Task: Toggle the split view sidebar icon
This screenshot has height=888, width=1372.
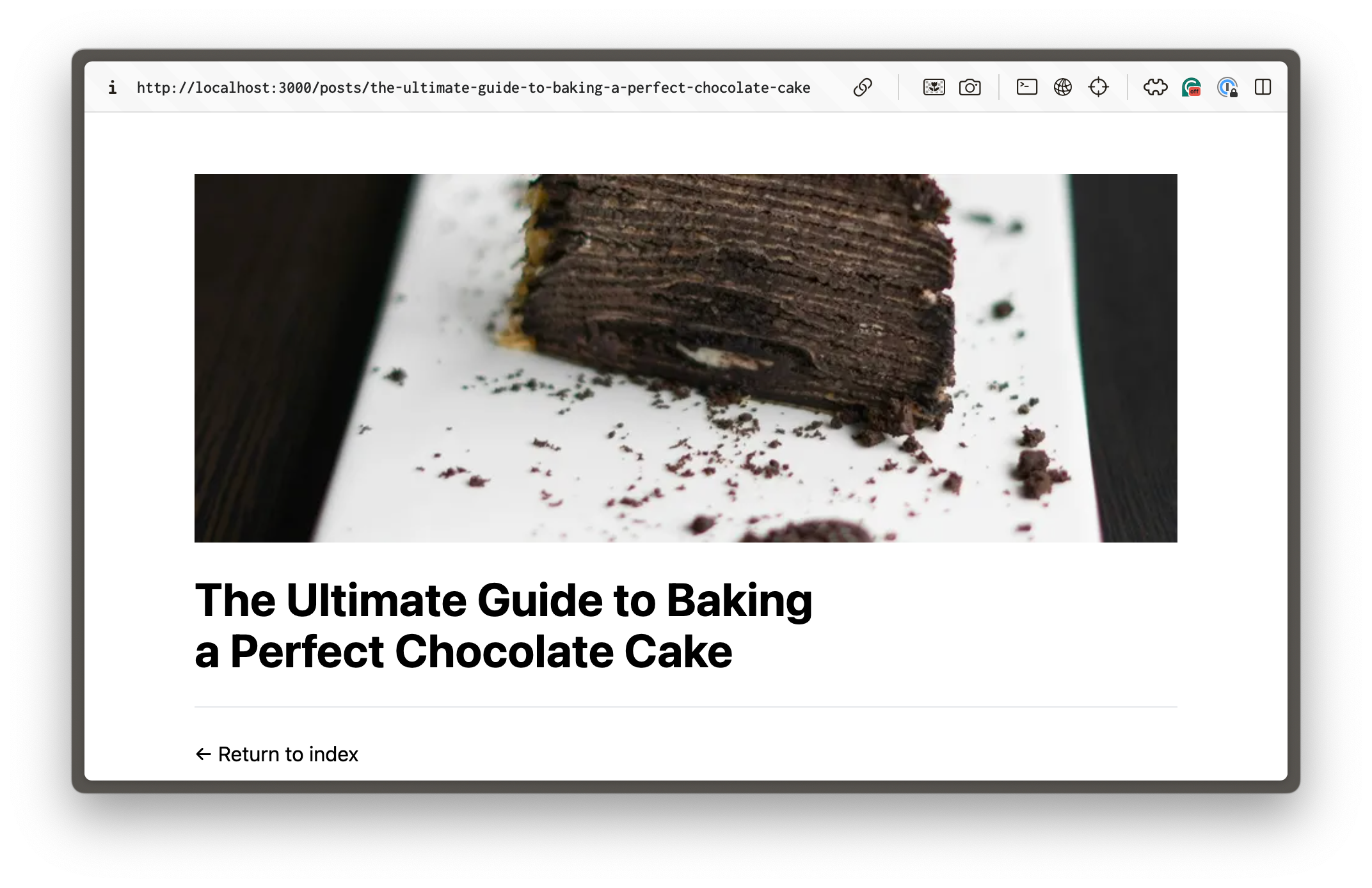Action: click(x=1263, y=87)
